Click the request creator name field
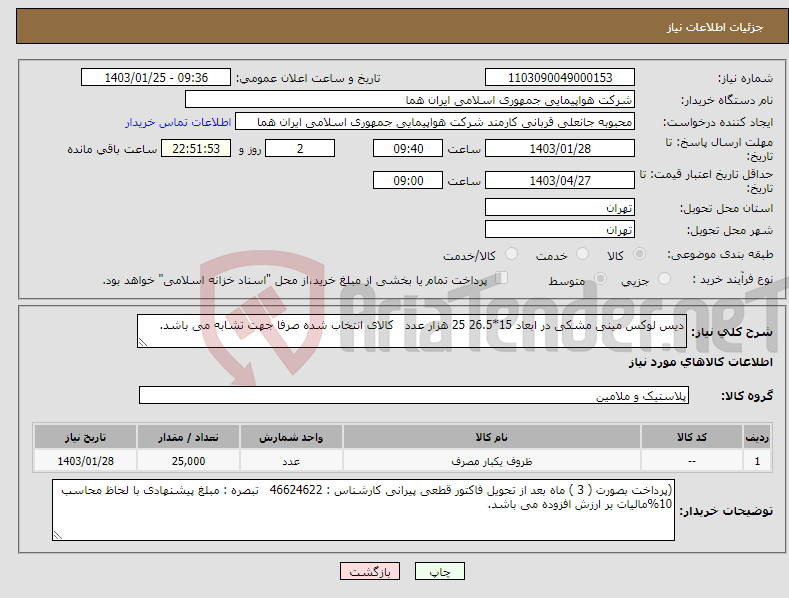The height and width of the screenshot is (598, 789). [x=435, y=122]
